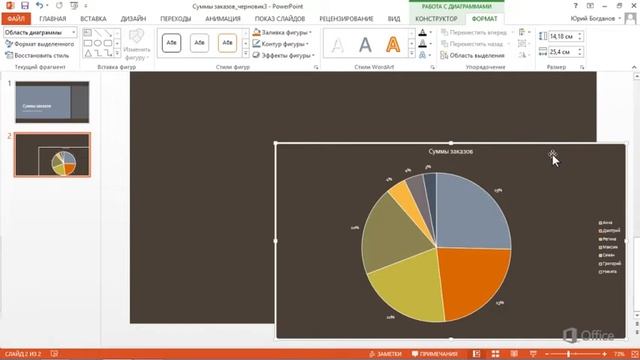Expand the insert shapes gallery
Viewport: 640px width, 360px height.
coord(118,53)
